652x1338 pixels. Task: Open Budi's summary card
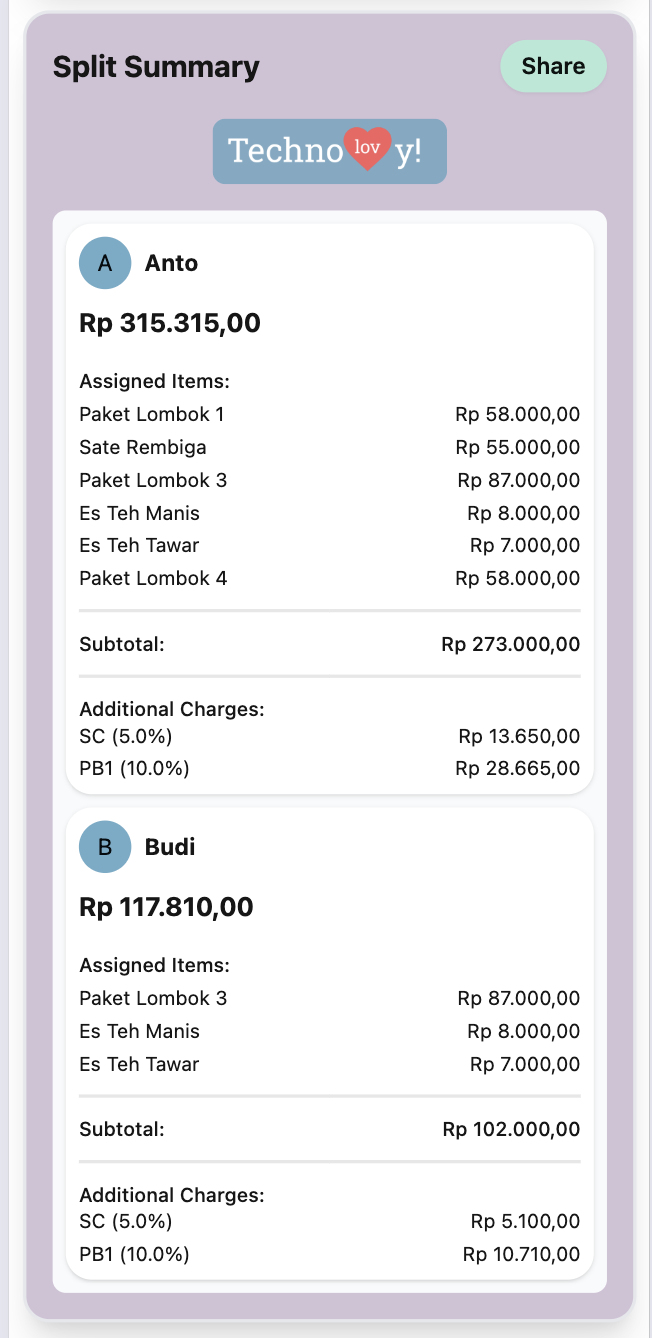(329, 1050)
